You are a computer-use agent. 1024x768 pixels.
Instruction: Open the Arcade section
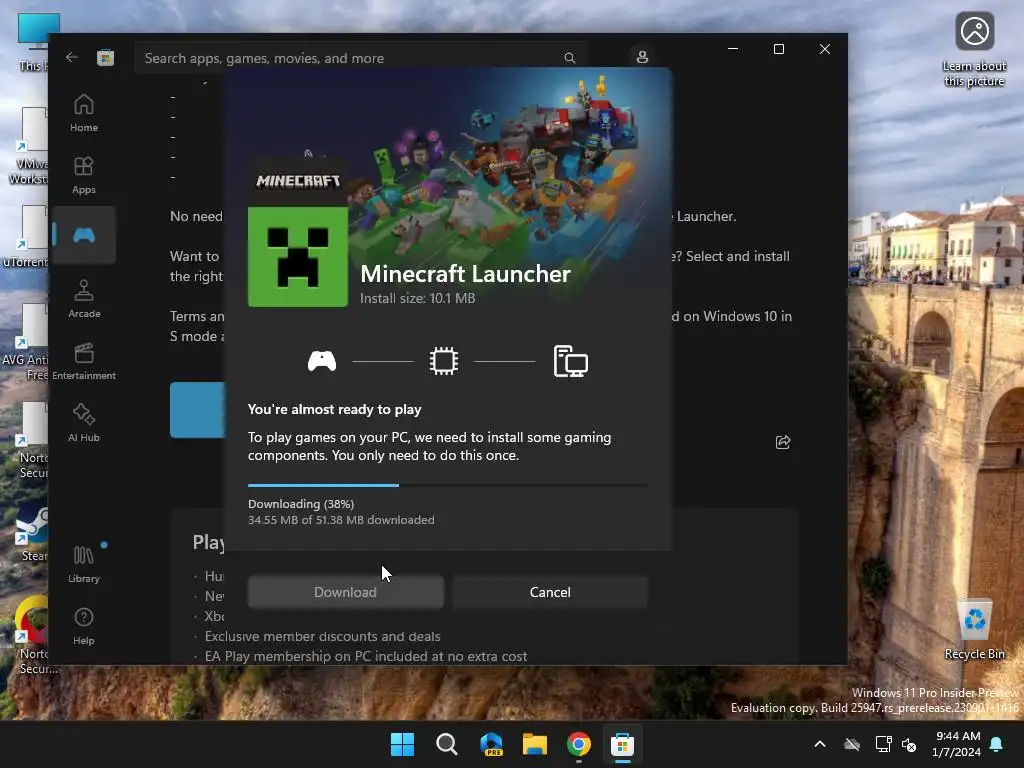click(84, 299)
